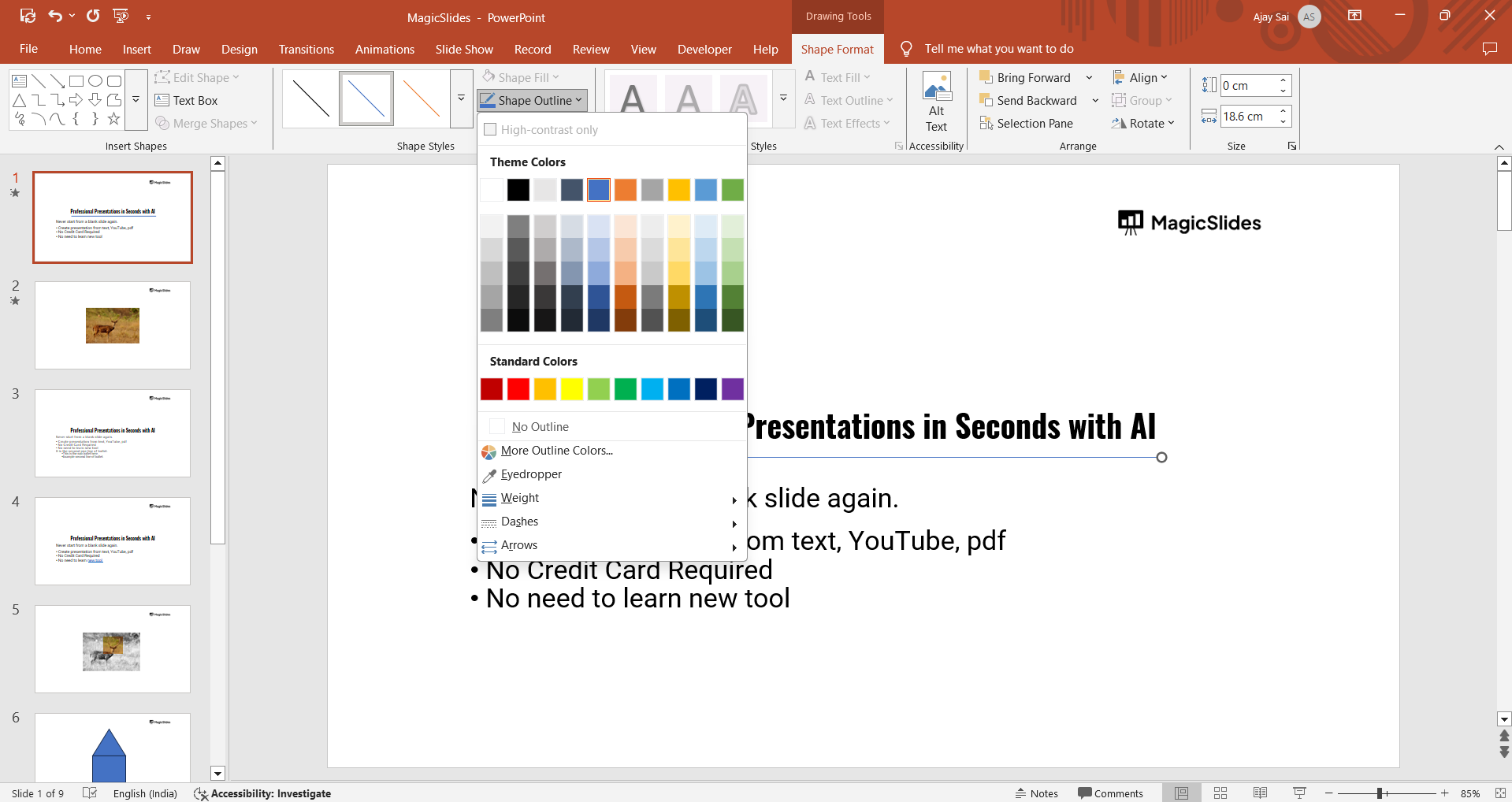Click the Undo icon in title bar
1512x802 pixels.
[54, 16]
